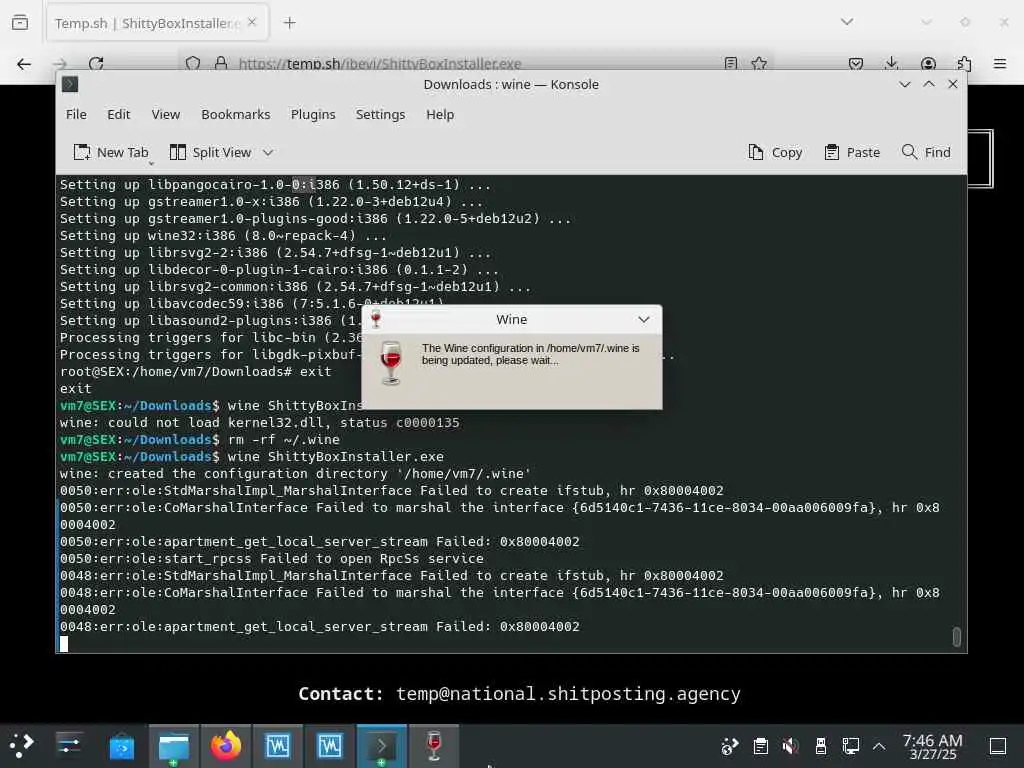The height and width of the screenshot is (768, 1024).
Task: Click the Konsole terminal scrollbar handle
Action: pyautogui.click(x=957, y=637)
